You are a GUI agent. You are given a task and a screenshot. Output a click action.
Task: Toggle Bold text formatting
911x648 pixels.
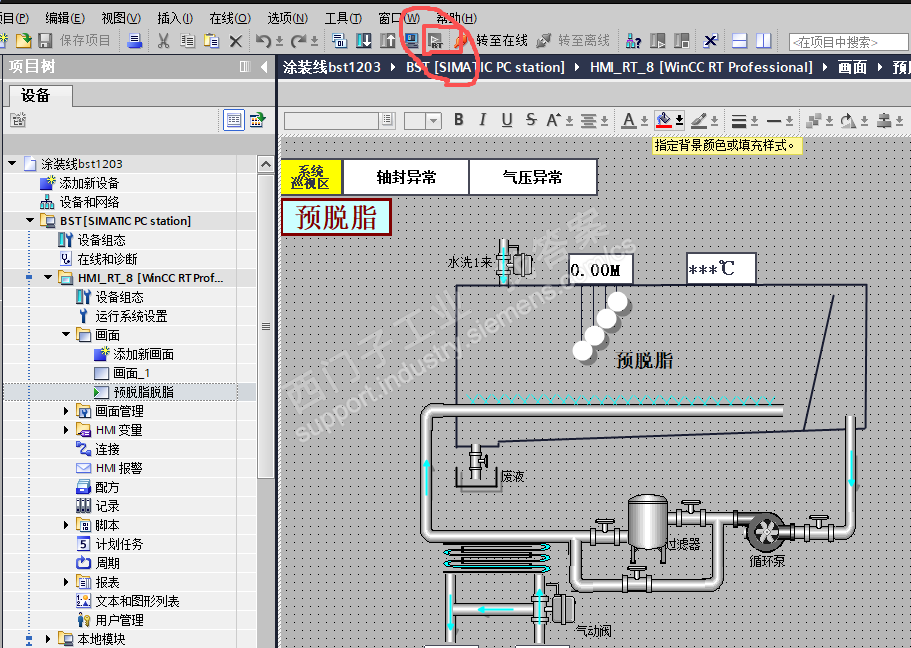pos(459,120)
